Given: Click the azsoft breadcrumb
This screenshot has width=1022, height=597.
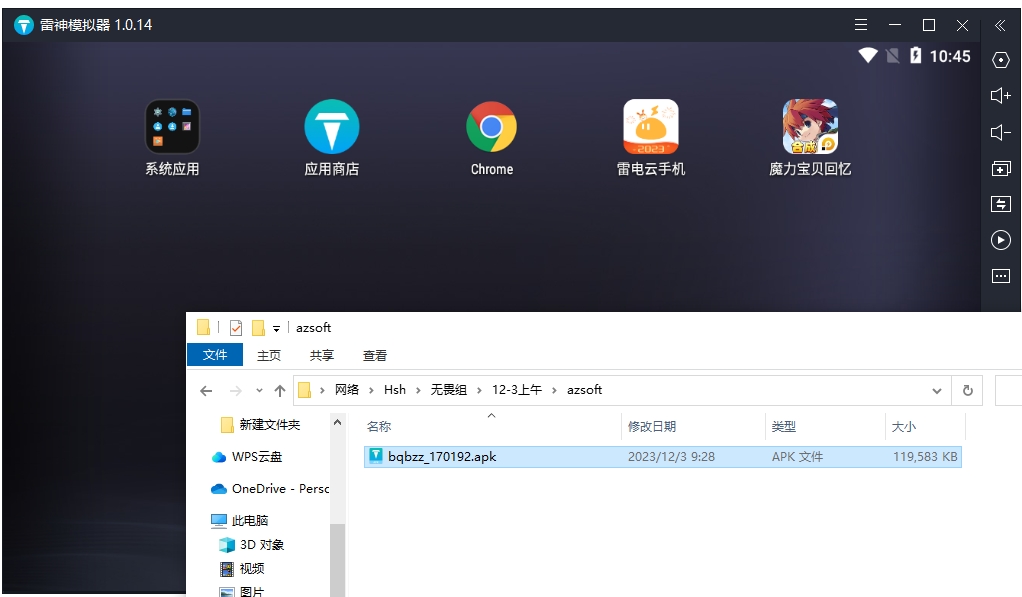Looking at the screenshot, I should (x=585, y=390).
